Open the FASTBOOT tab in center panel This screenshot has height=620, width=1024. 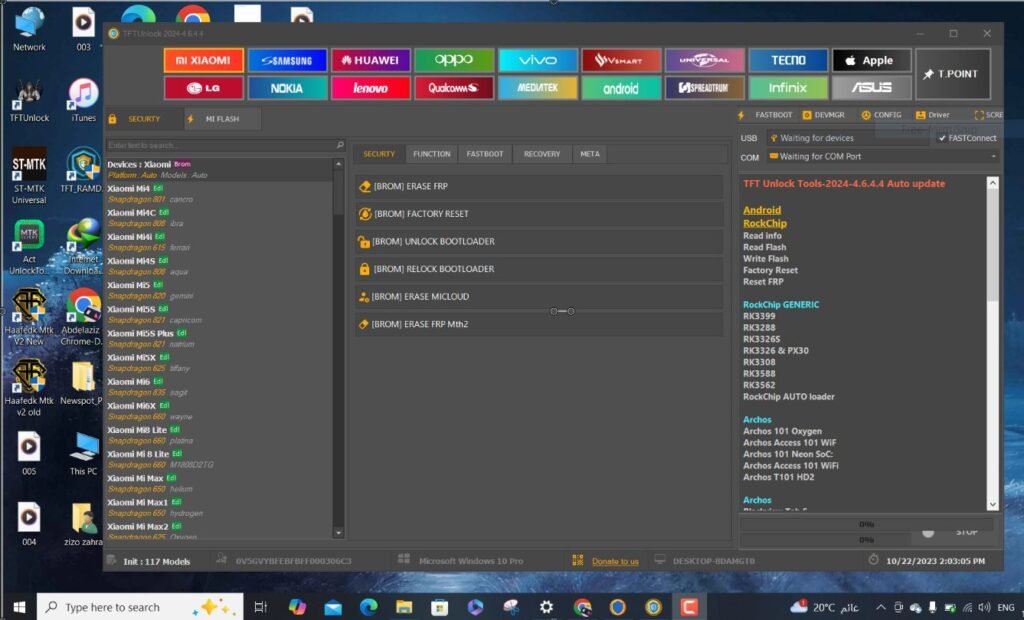pyautogui.click(x=485, y=154)
